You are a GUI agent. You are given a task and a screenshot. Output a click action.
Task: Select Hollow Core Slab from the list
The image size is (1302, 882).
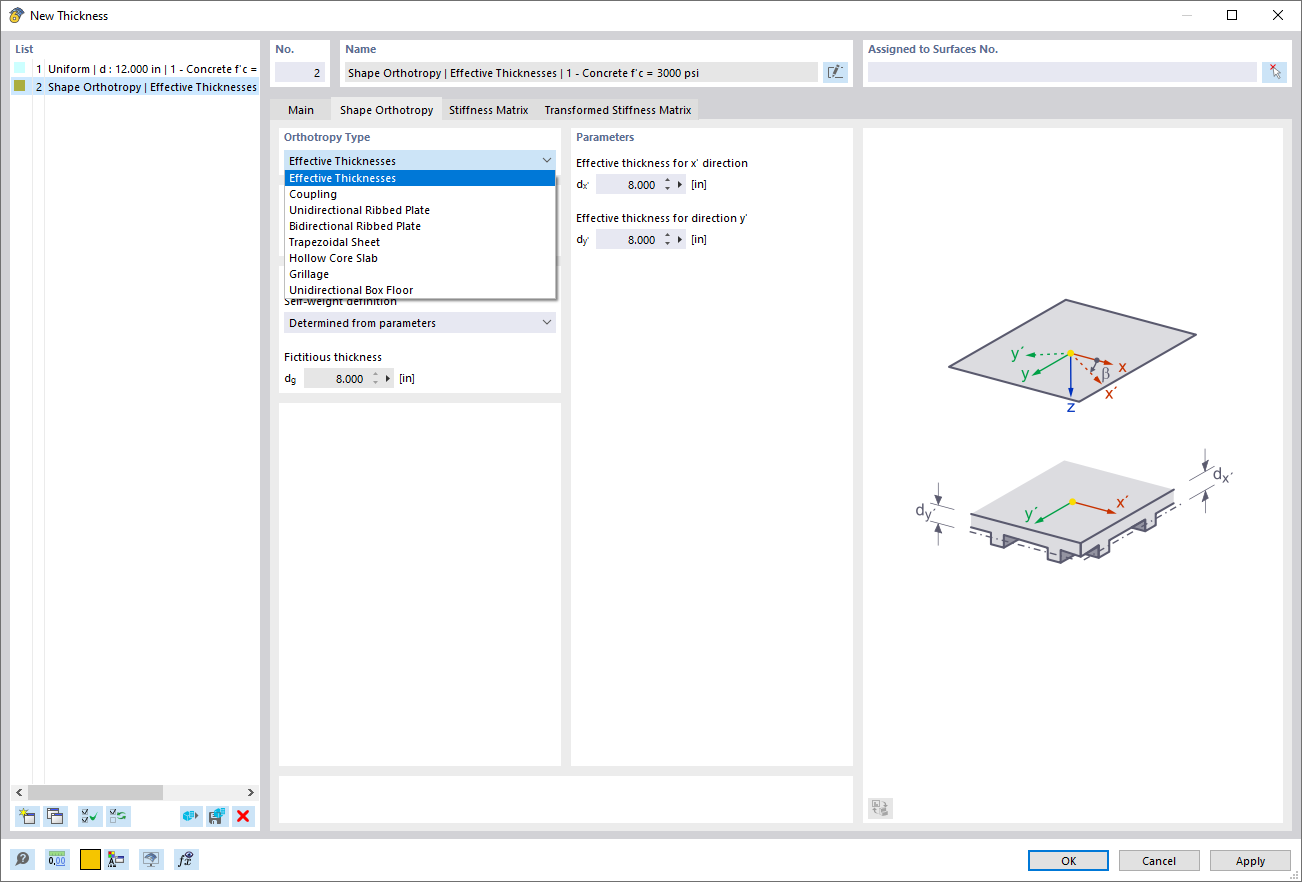(x=333, y=258)
